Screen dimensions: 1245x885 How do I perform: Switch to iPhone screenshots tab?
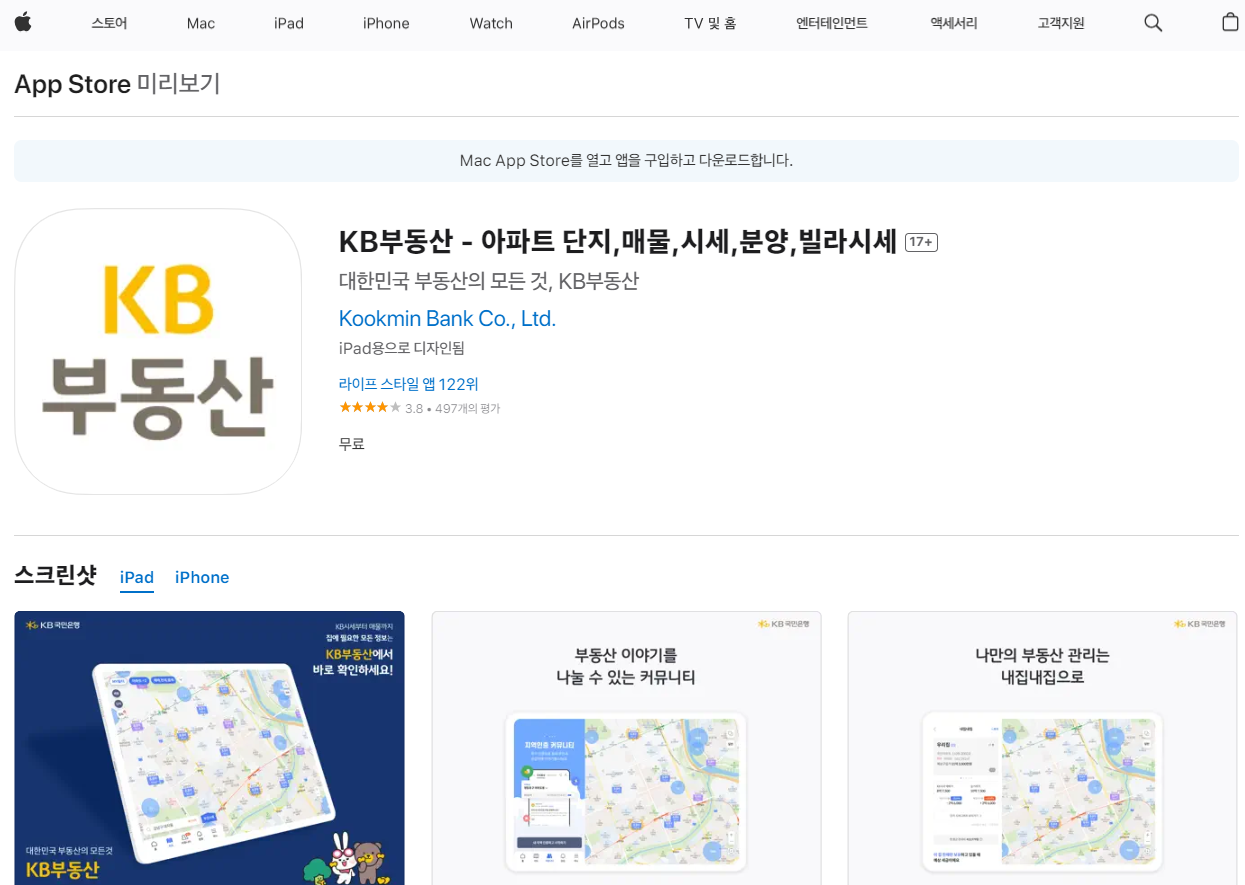tap(202, 578)
